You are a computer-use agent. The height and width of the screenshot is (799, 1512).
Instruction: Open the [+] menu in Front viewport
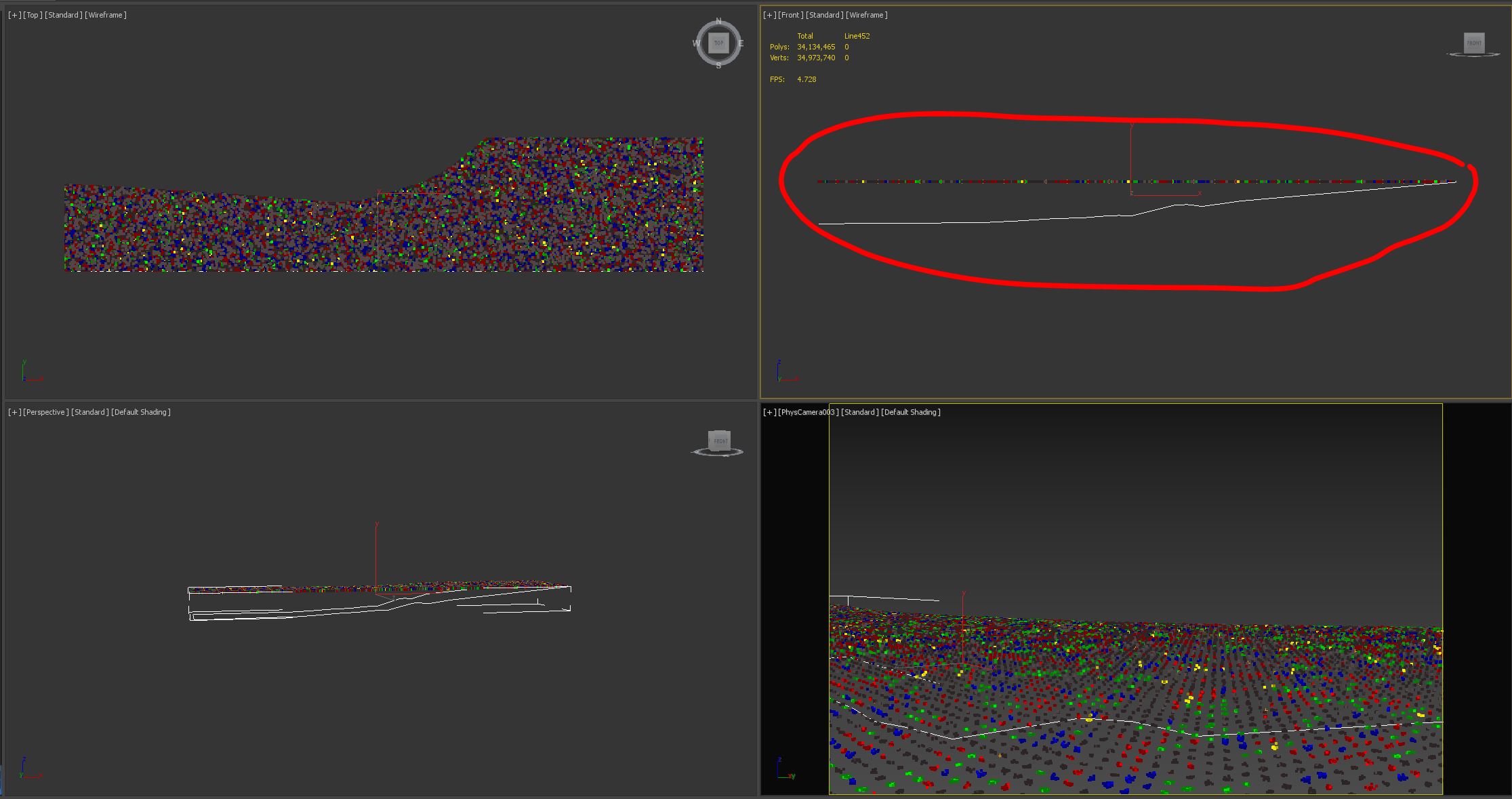coord(770,15)
